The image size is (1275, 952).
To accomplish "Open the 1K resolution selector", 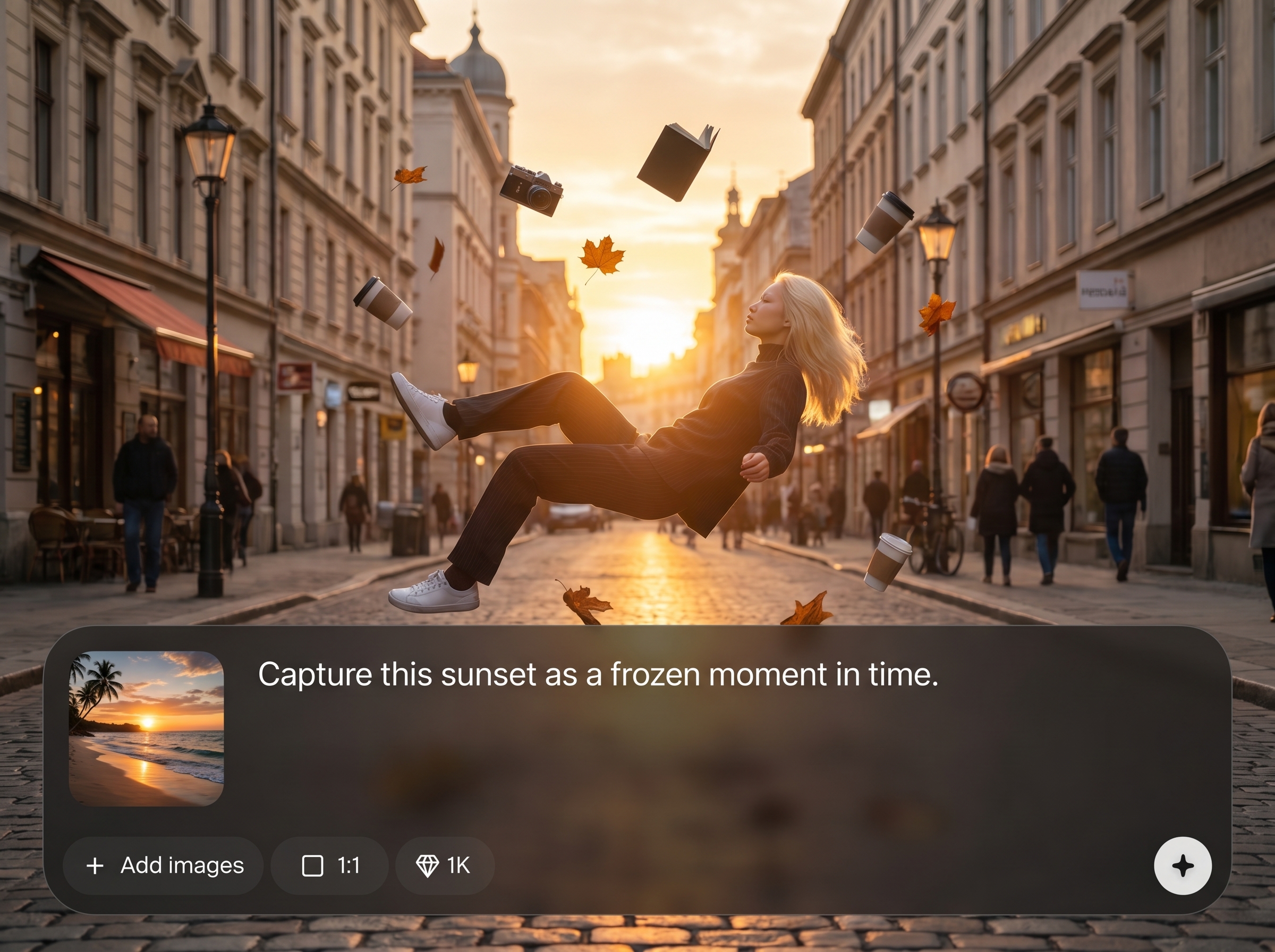I will point(445,865).
